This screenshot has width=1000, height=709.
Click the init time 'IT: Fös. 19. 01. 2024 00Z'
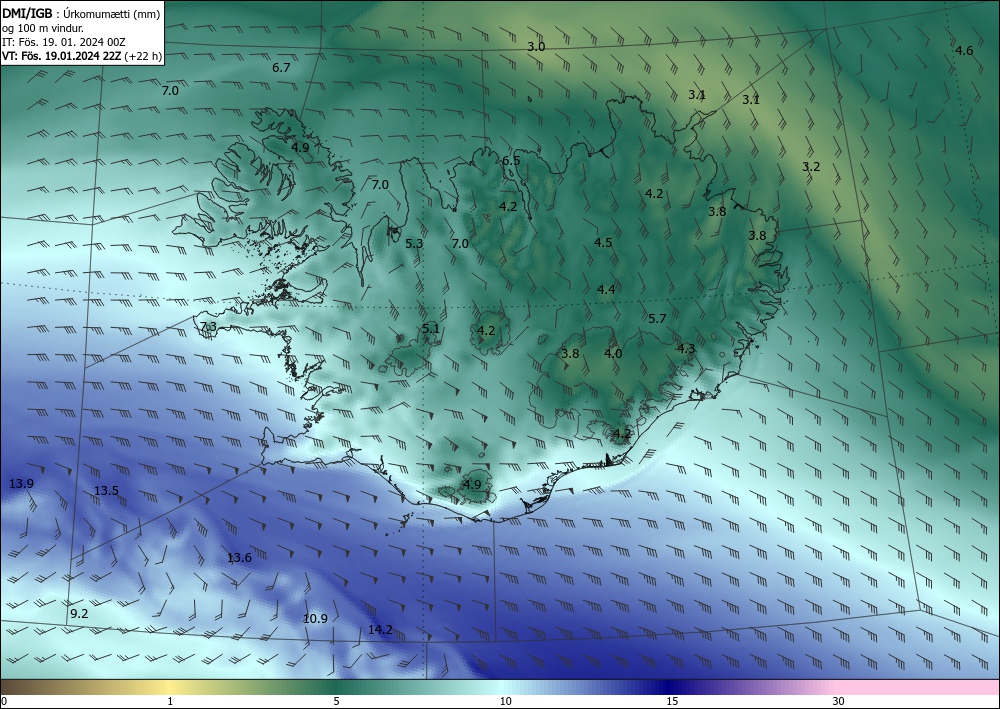[64, 42]
